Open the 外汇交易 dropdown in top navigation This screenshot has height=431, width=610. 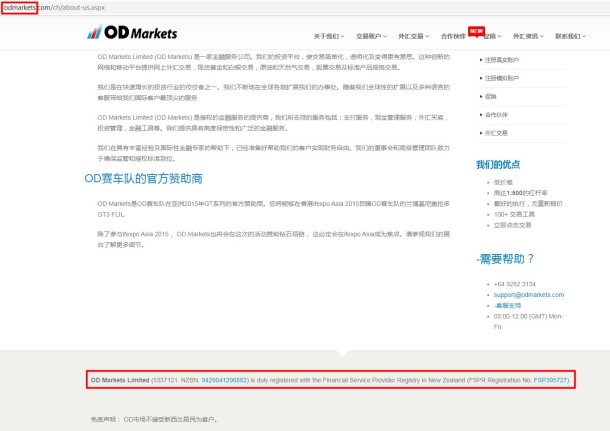point(414,36)
